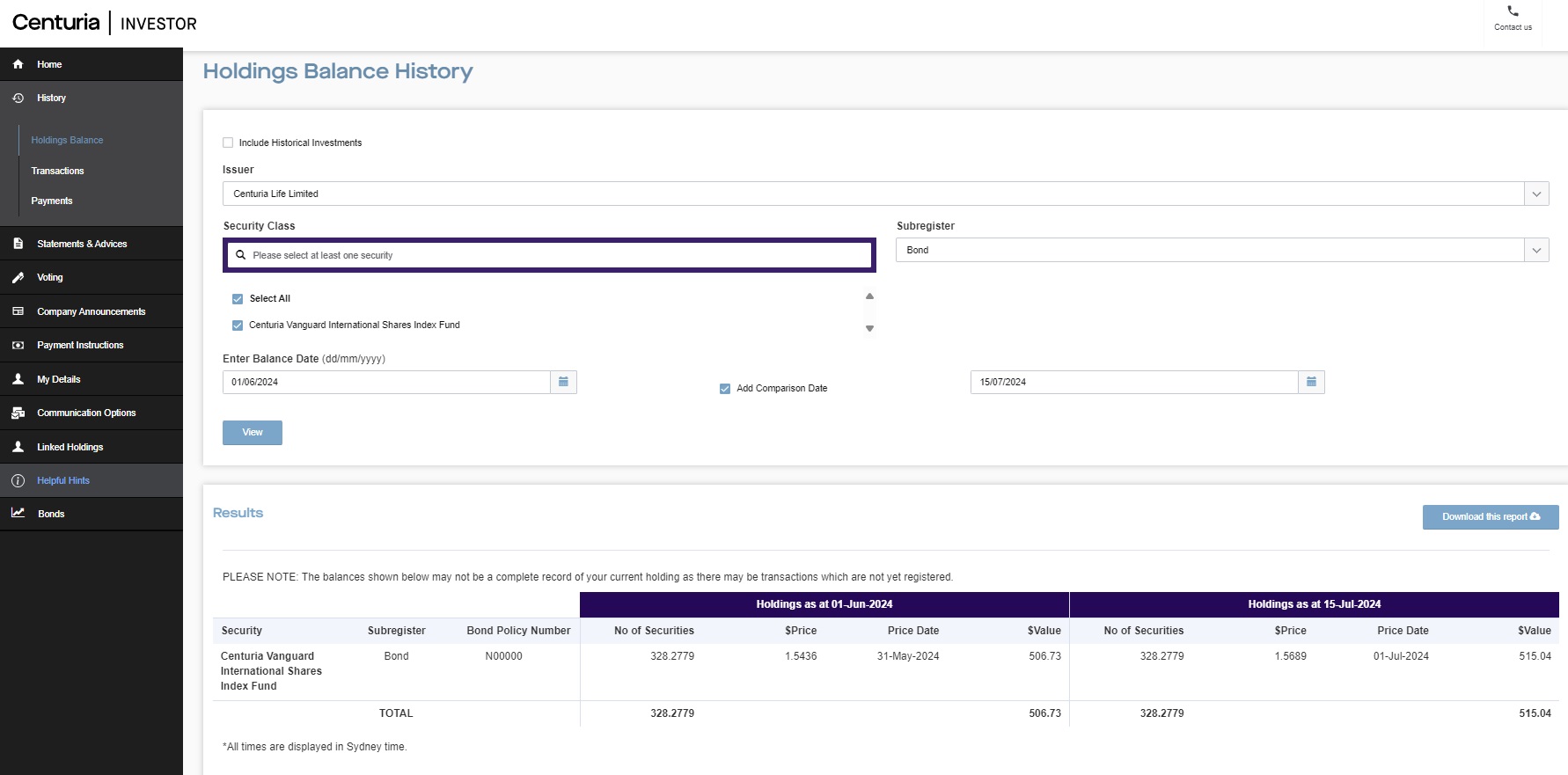Click the Holdings as at 15-Jul-2024 header

coord(1315,604)
